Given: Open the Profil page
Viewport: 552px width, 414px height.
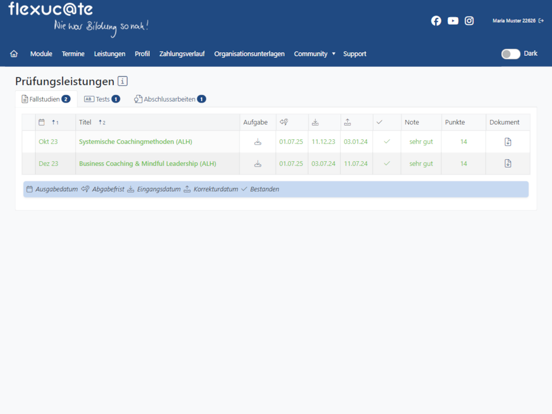Looking at the screenshot, I should pyautogui.click(x=142, y=54).
